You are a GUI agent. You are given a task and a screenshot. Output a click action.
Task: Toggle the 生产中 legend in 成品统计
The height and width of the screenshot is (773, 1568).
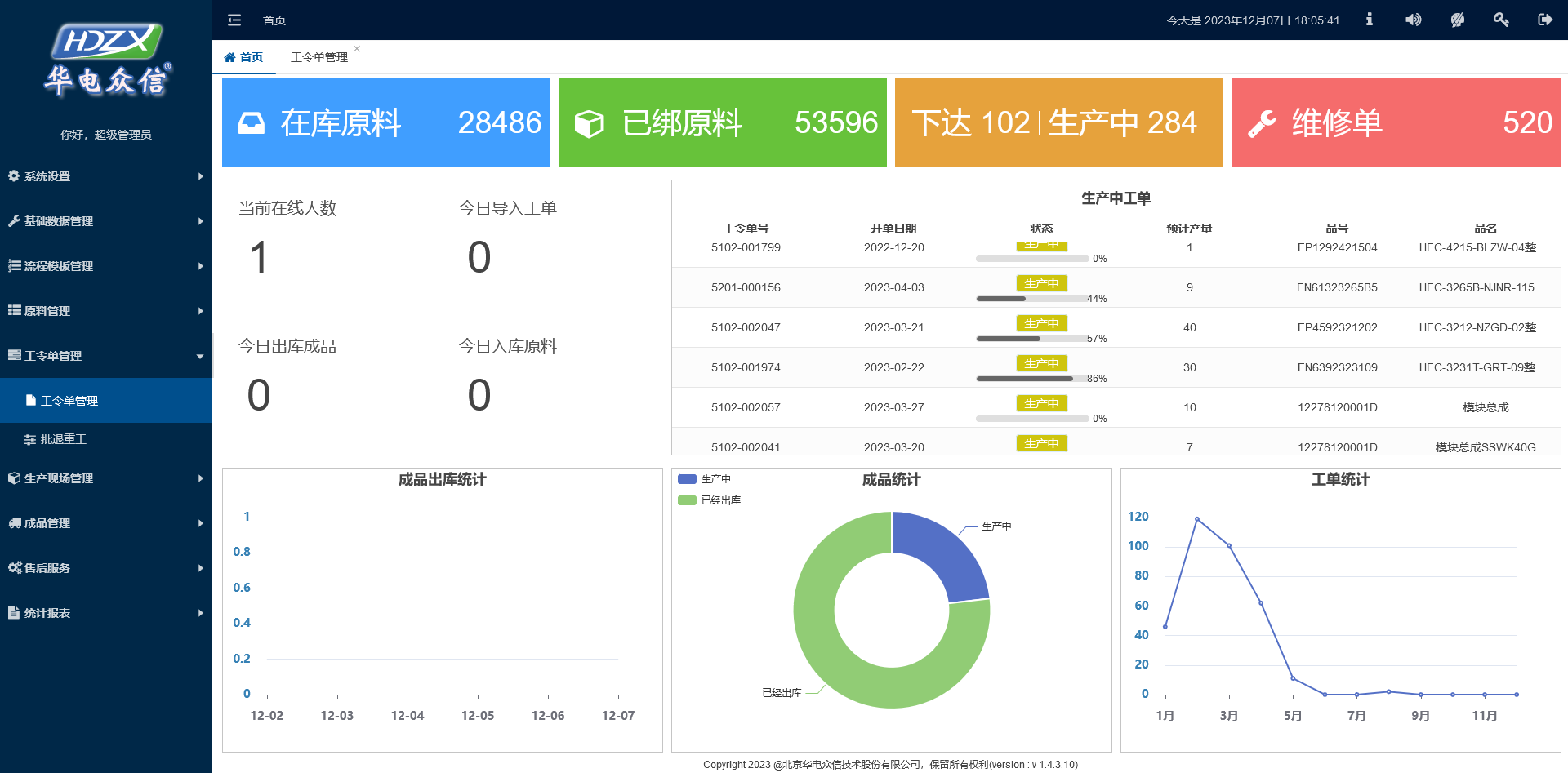click(x=704, y=479)
